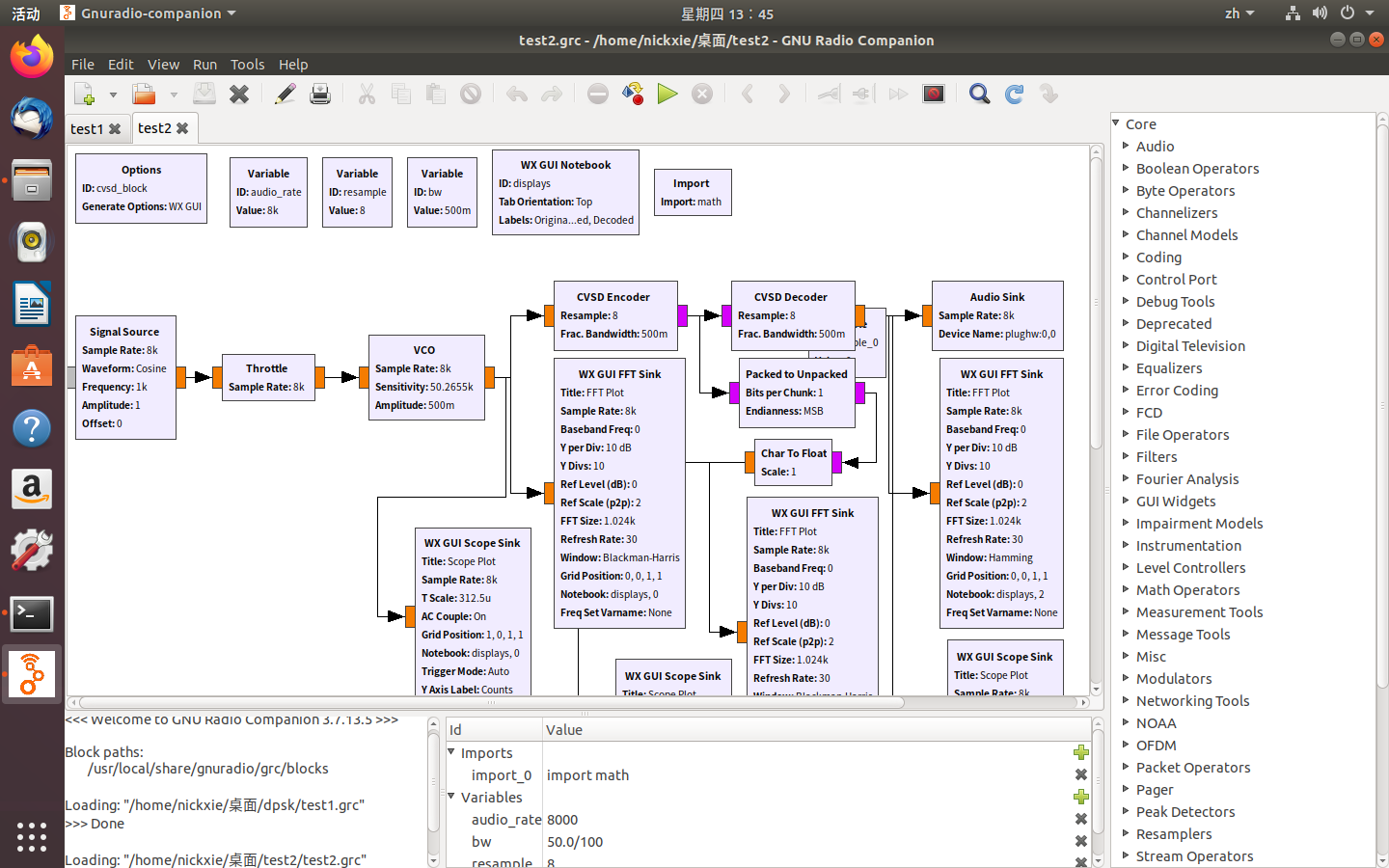The width and height of the screenshot is (1389, 868).
Task: Expand the GUI Widgets category
Action: tap(1126, 501)
